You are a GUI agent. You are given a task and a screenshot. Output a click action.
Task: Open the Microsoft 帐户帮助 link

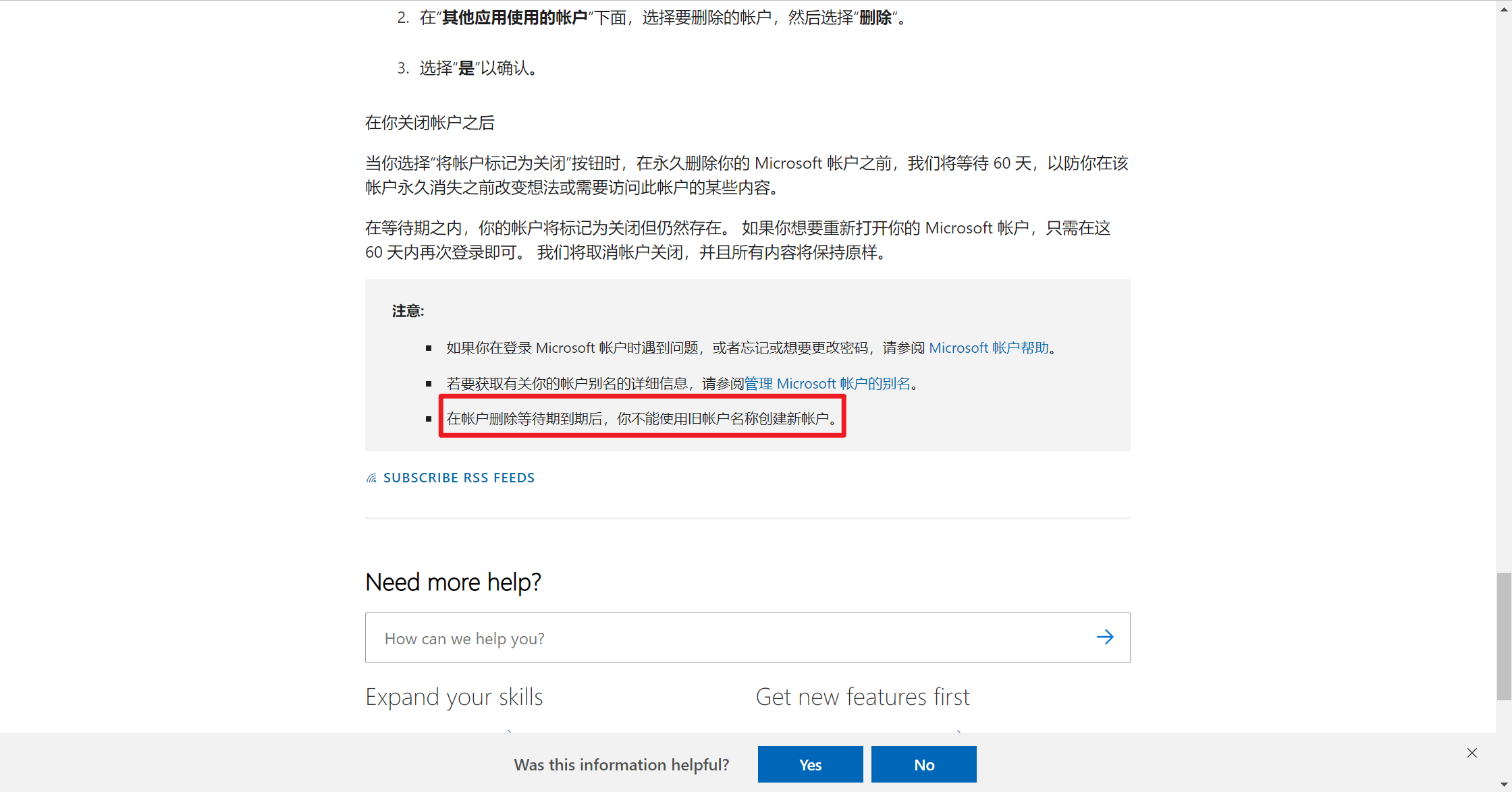coord(989,347)
